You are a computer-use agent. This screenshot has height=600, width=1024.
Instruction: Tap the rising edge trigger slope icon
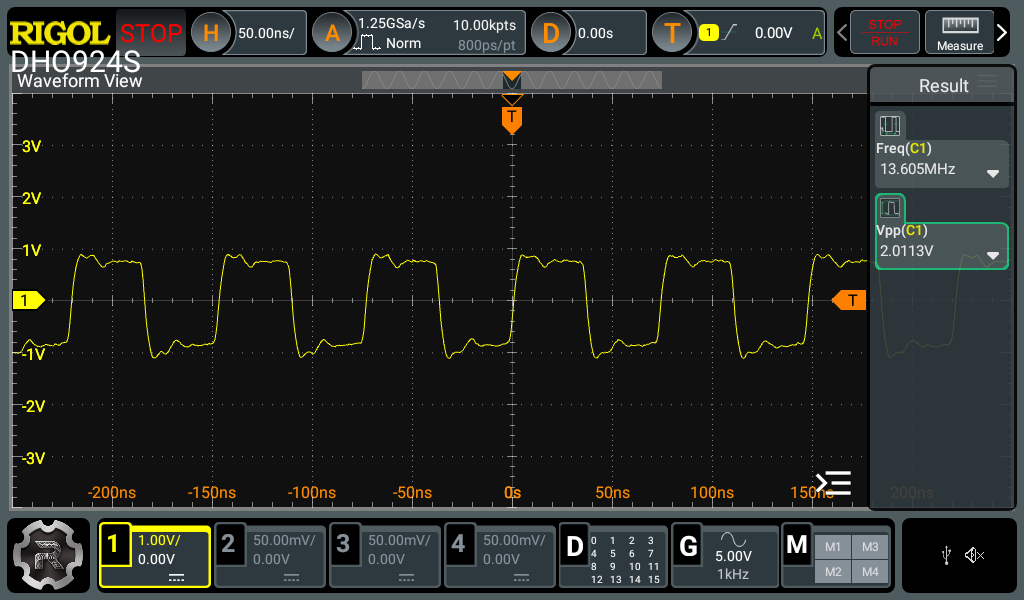(730, 32)
